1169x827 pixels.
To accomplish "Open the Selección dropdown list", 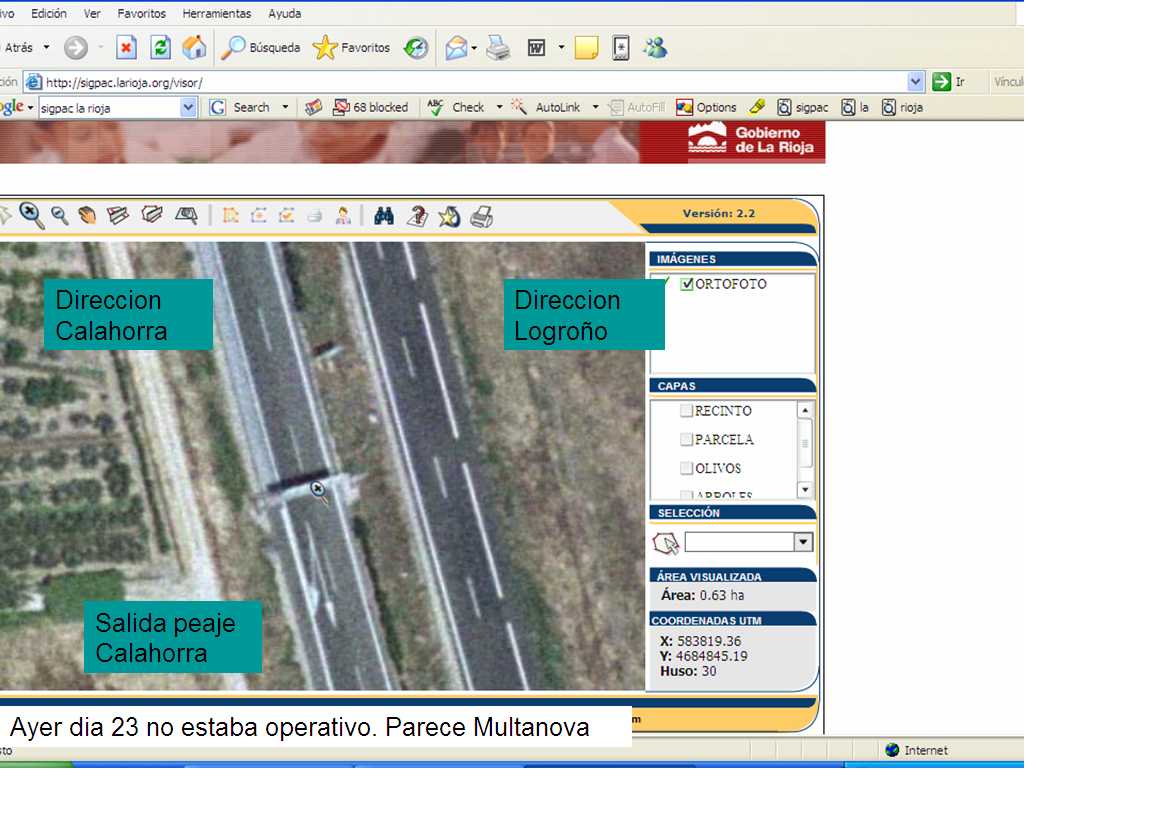I will click(802, 542).
